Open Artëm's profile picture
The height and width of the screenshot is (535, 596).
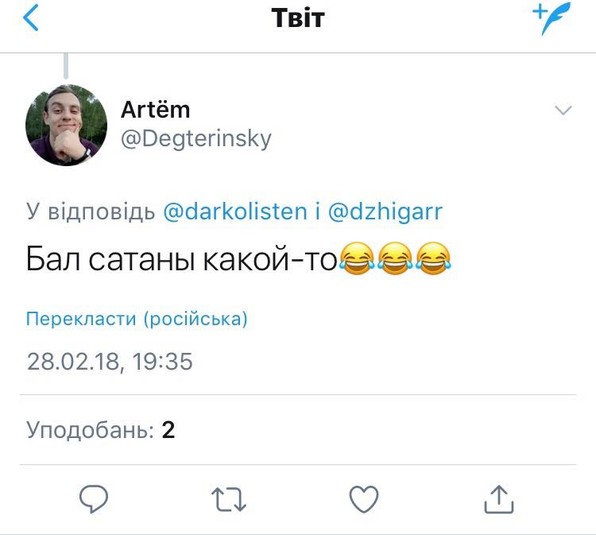[66, 125]
